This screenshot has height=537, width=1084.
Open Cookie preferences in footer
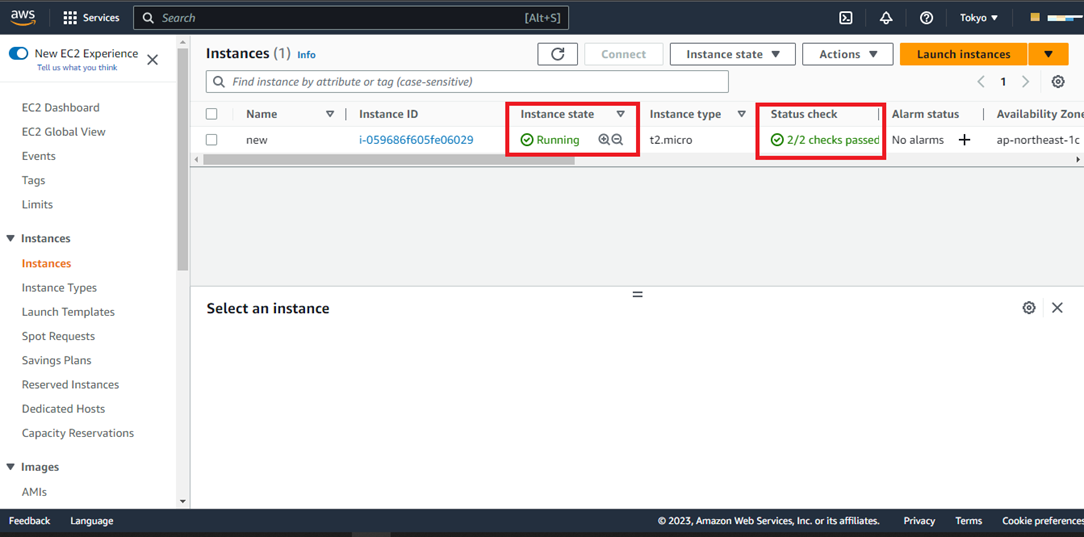pos(1043,520)
